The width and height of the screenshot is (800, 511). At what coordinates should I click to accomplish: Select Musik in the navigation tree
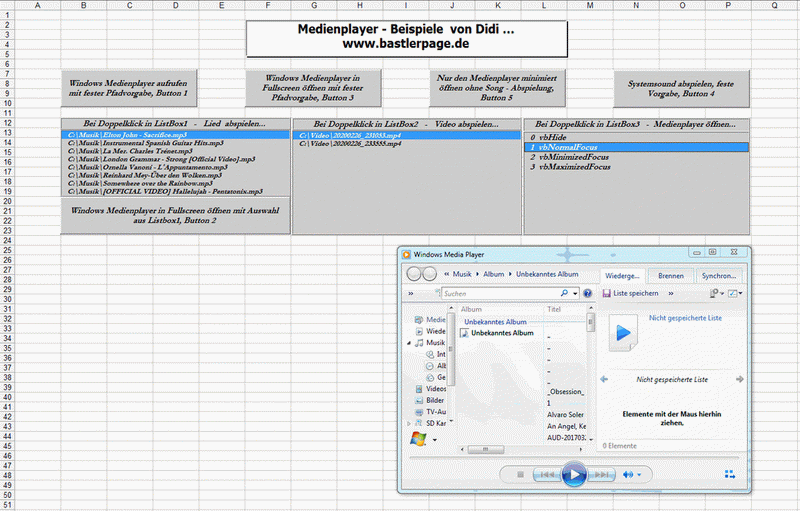point(430,343)
